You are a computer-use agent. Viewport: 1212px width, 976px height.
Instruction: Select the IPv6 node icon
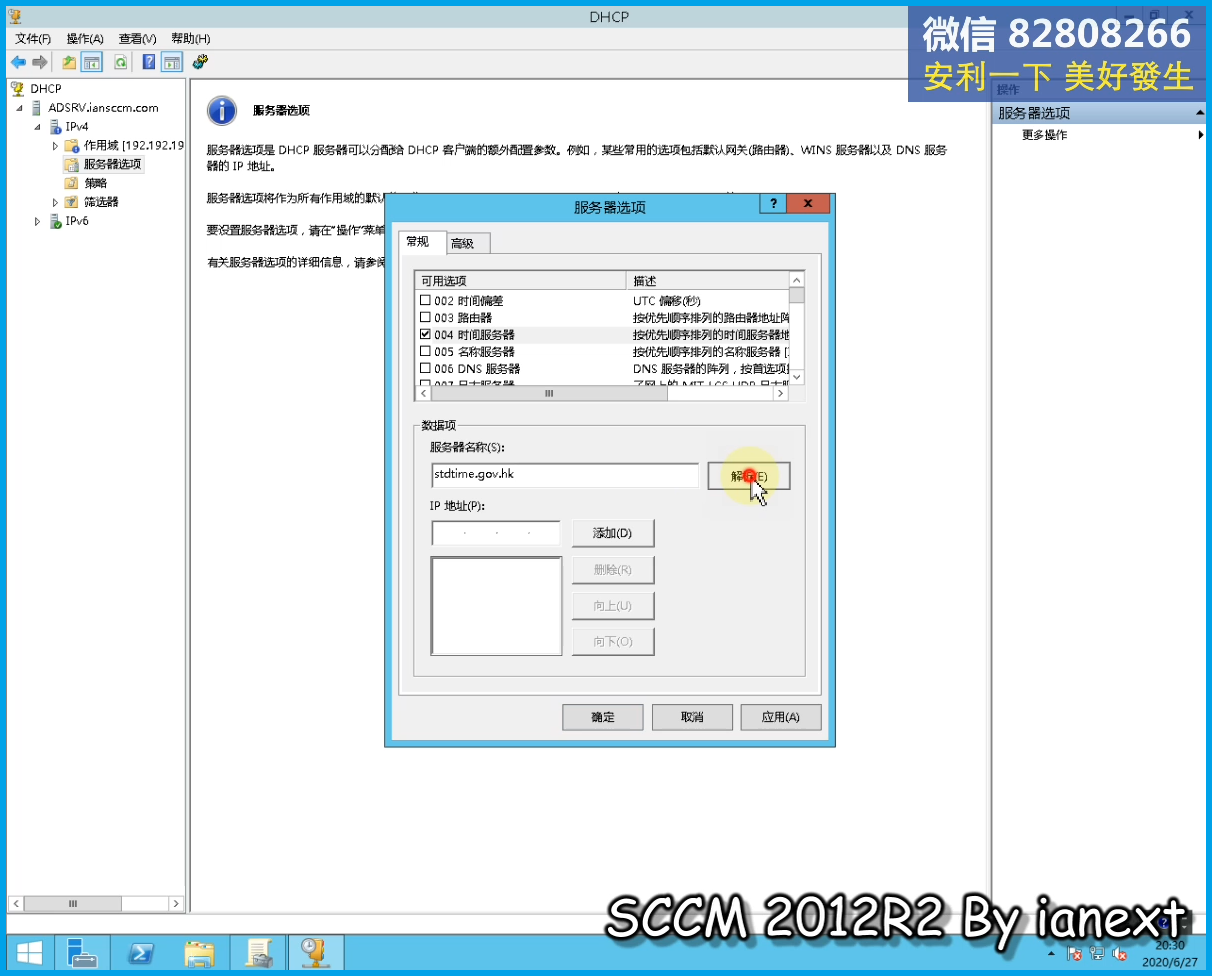pos(56,221)
